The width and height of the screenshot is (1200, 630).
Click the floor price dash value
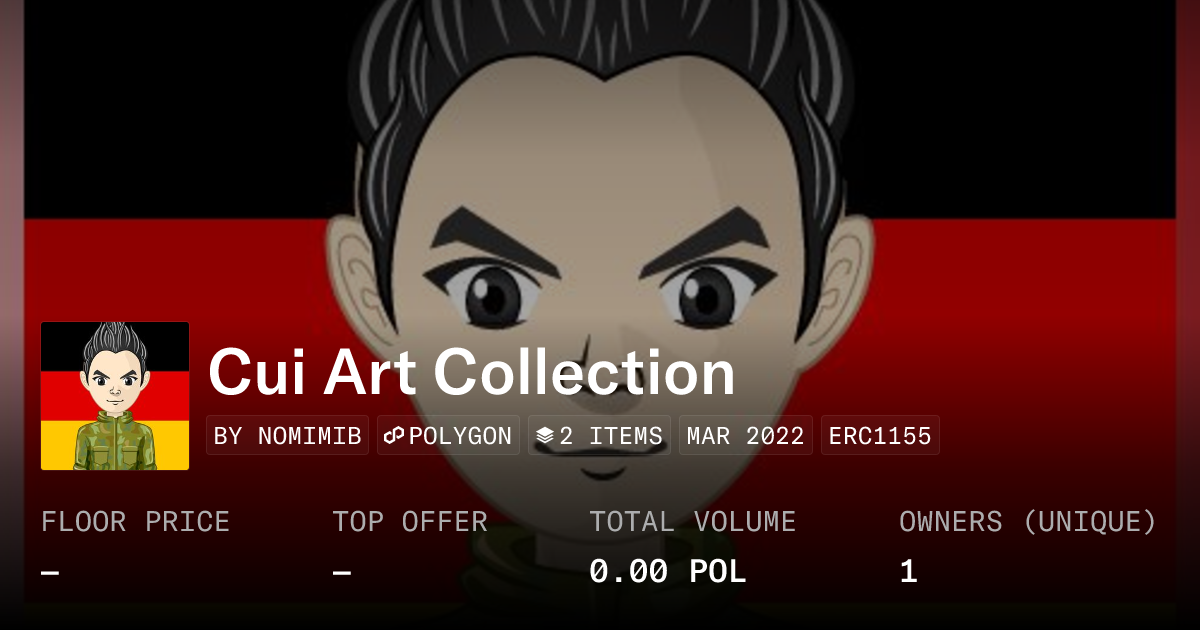(x=51, y=572)
